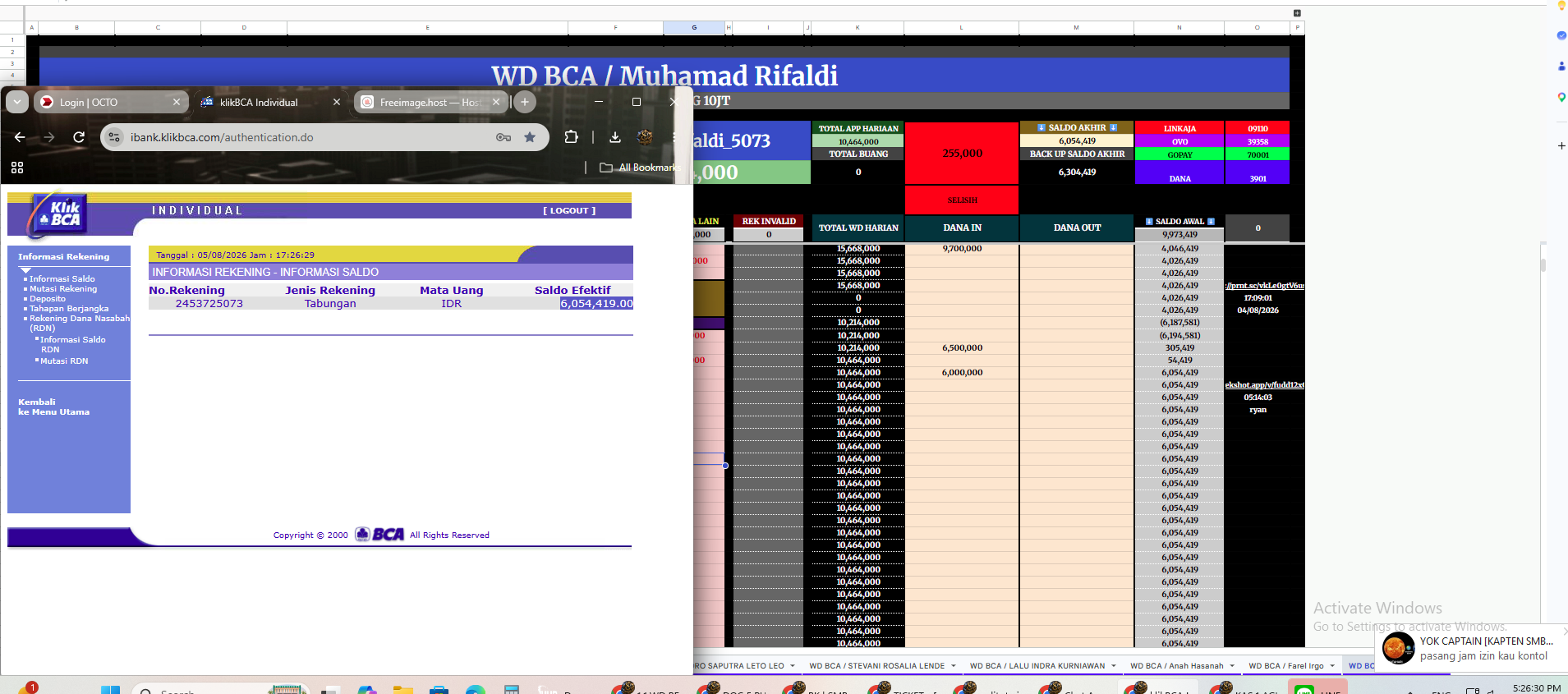
Task: Click Kembali ke Menu Utama
Action: (54, 407)
